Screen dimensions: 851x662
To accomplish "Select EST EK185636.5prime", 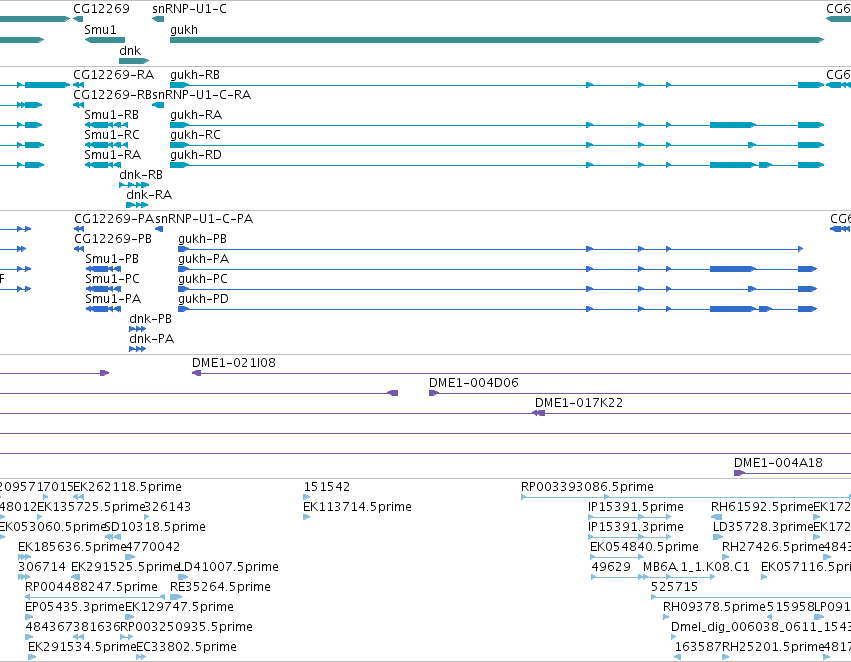I will point(24,557).
